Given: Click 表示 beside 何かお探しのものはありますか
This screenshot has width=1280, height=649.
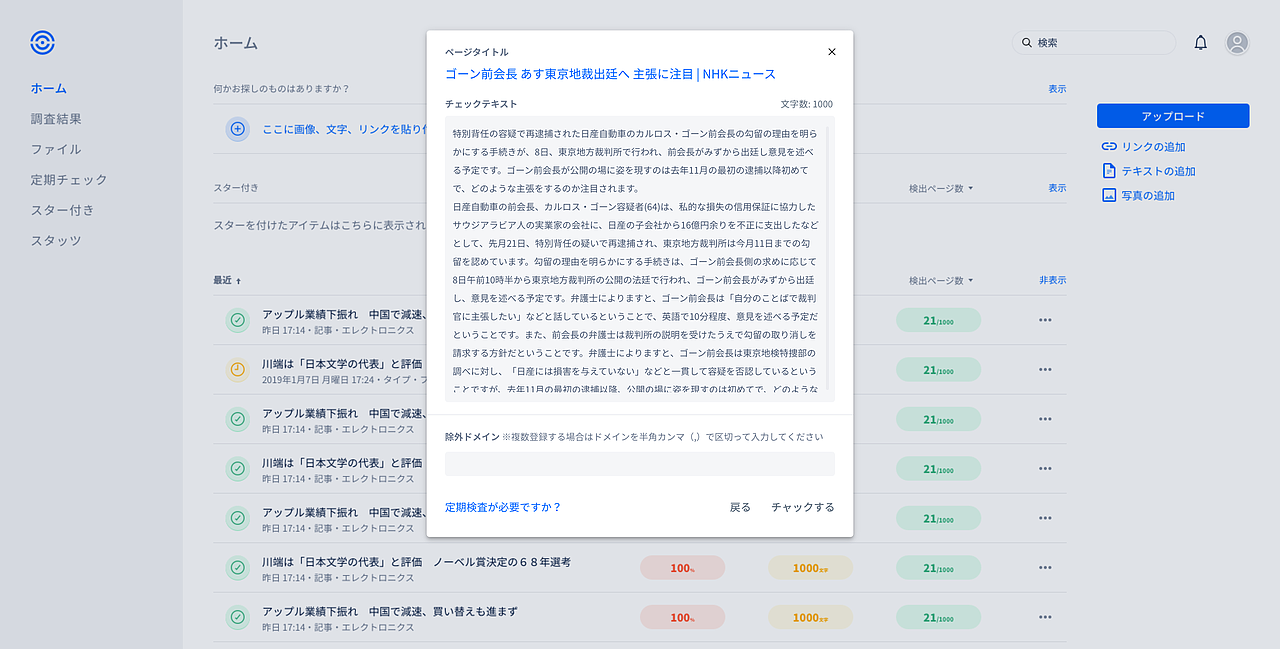Looking at the screenshot, I should coord(1057,89).
